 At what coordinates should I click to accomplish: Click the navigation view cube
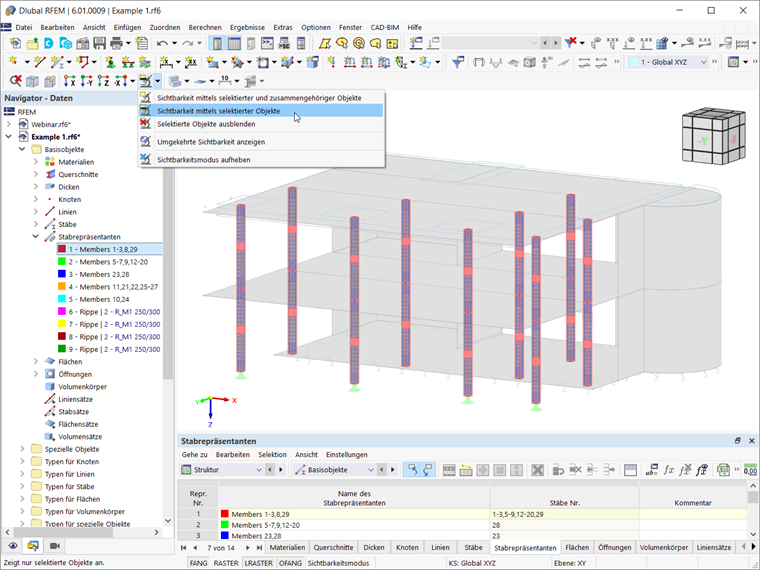(713, 136)
